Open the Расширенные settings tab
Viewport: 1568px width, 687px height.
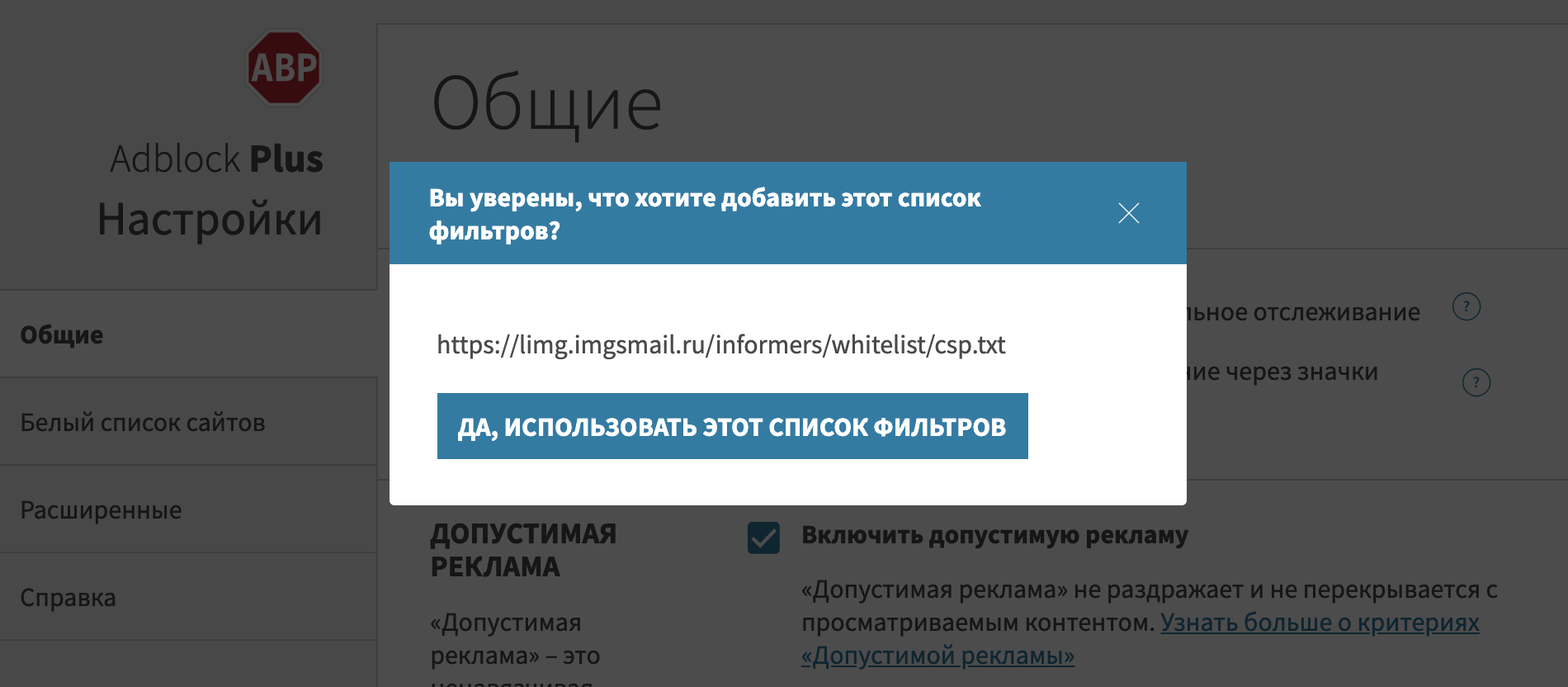coord(101,509)
